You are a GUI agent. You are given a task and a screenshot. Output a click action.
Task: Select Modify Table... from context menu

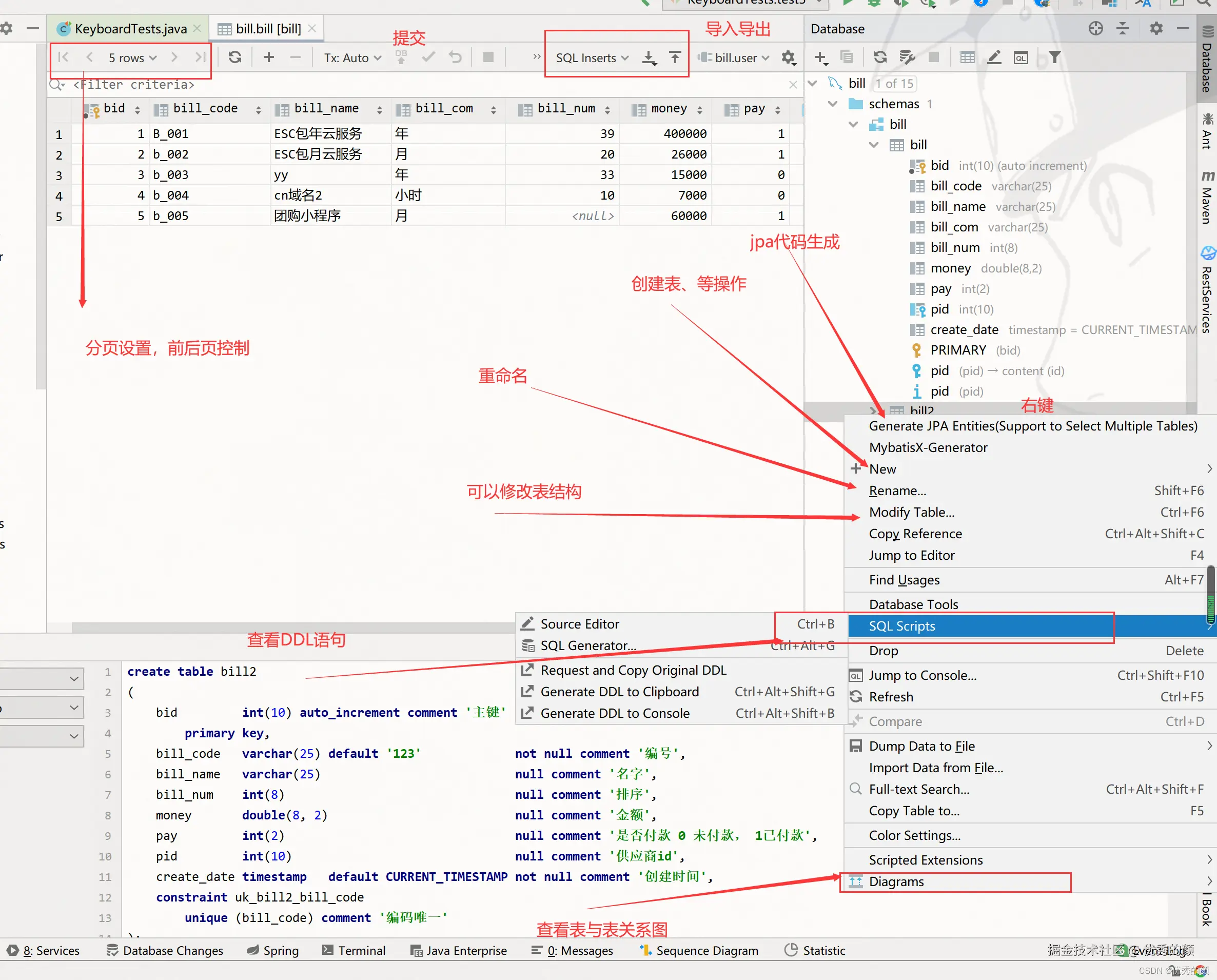click(911, 512)
